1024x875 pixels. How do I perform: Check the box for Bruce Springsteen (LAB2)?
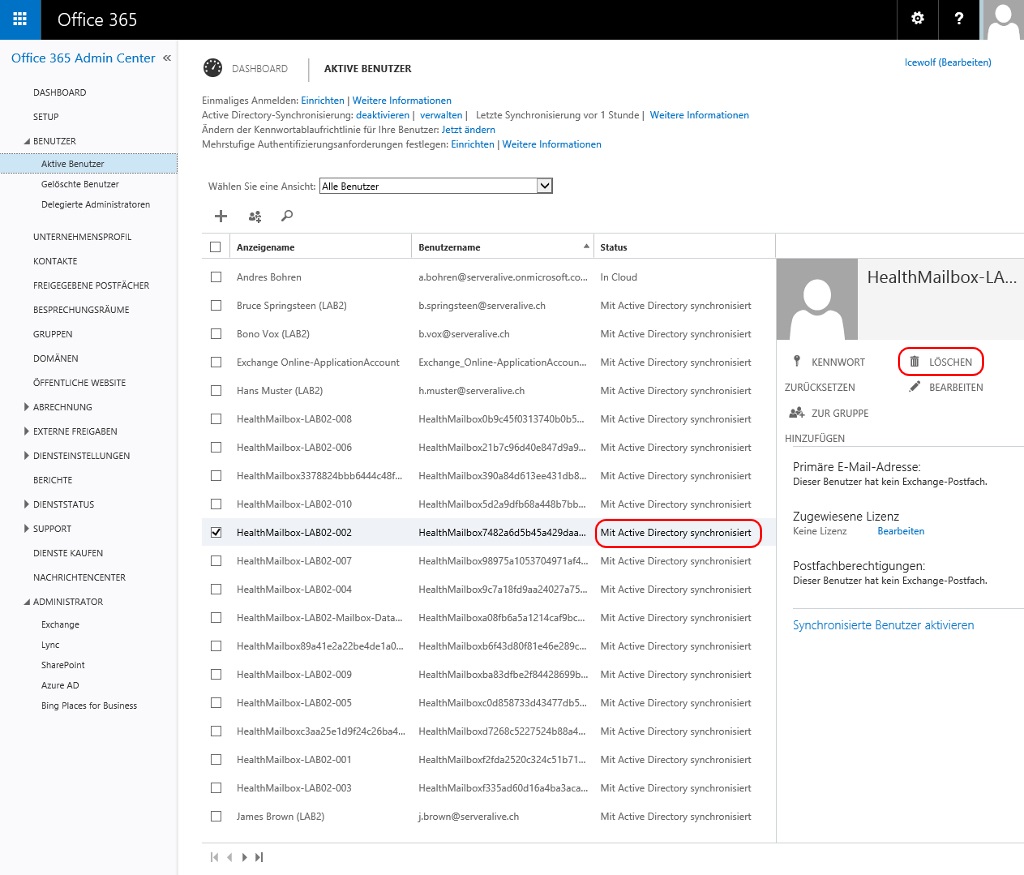pos(216,305)
